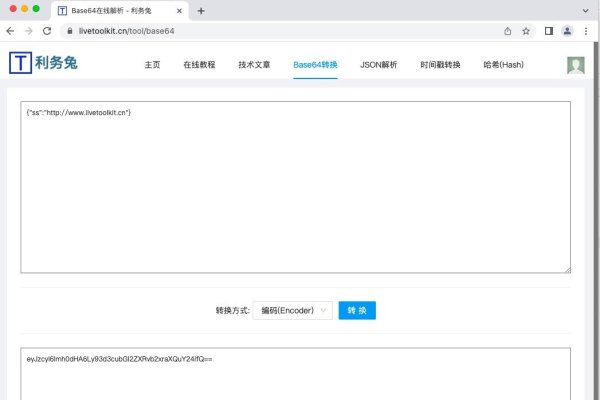
Task: Close the Base64在线解析 tab
Action: click(179, 11)
